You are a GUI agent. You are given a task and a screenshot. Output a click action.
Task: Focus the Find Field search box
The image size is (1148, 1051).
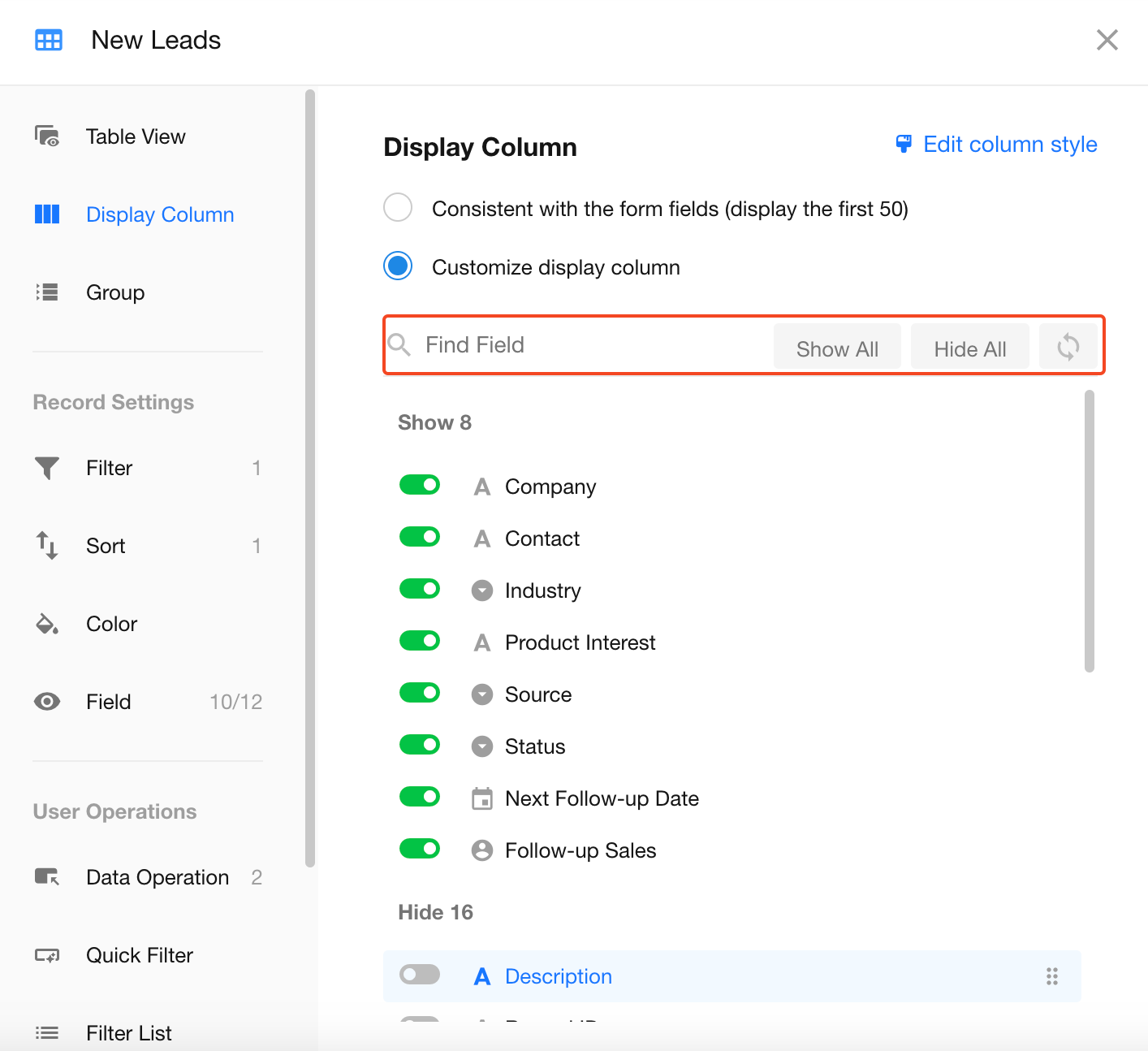click(x=593, y=345)
